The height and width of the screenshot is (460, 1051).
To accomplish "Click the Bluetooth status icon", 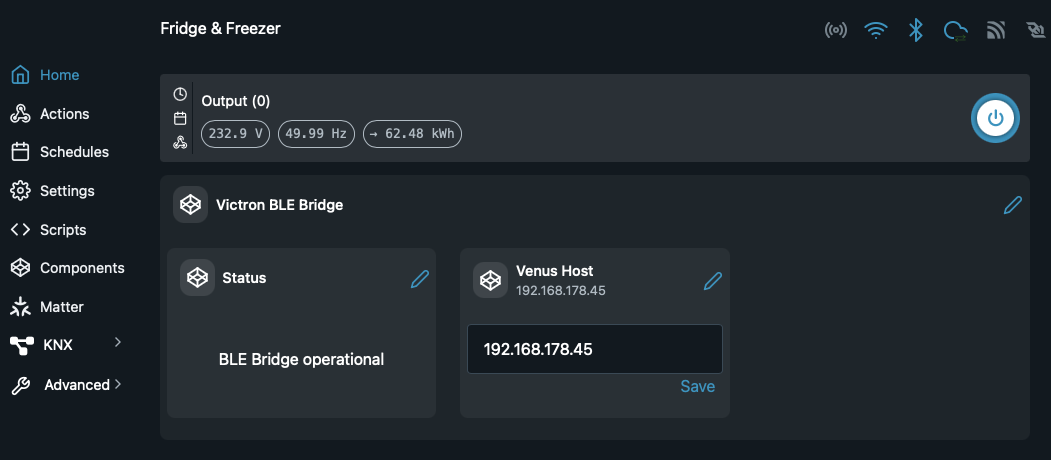I will (916, 30).
